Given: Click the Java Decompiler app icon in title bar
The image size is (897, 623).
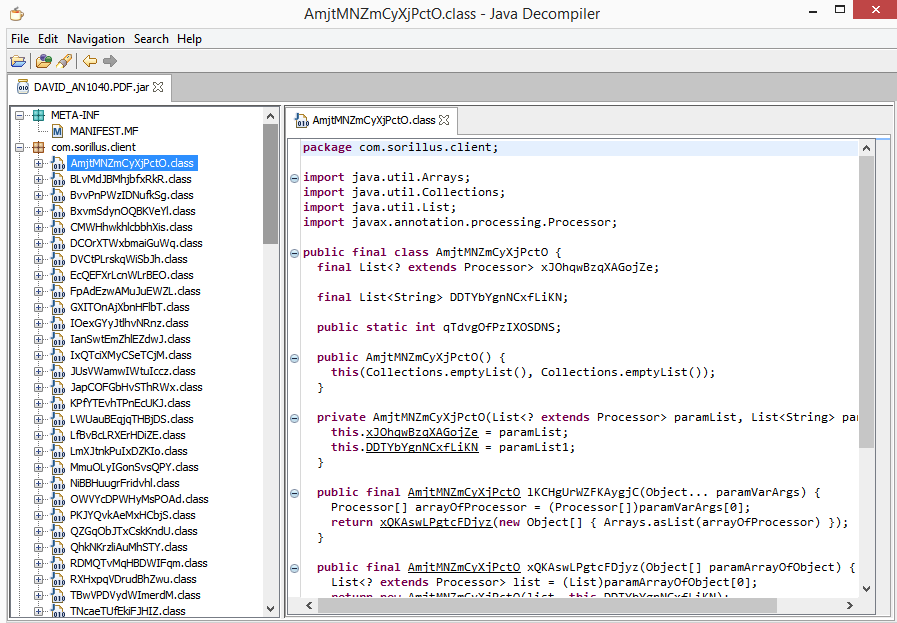Looking at the screenshot, I should pyautogui.click(x=17, y=13).
